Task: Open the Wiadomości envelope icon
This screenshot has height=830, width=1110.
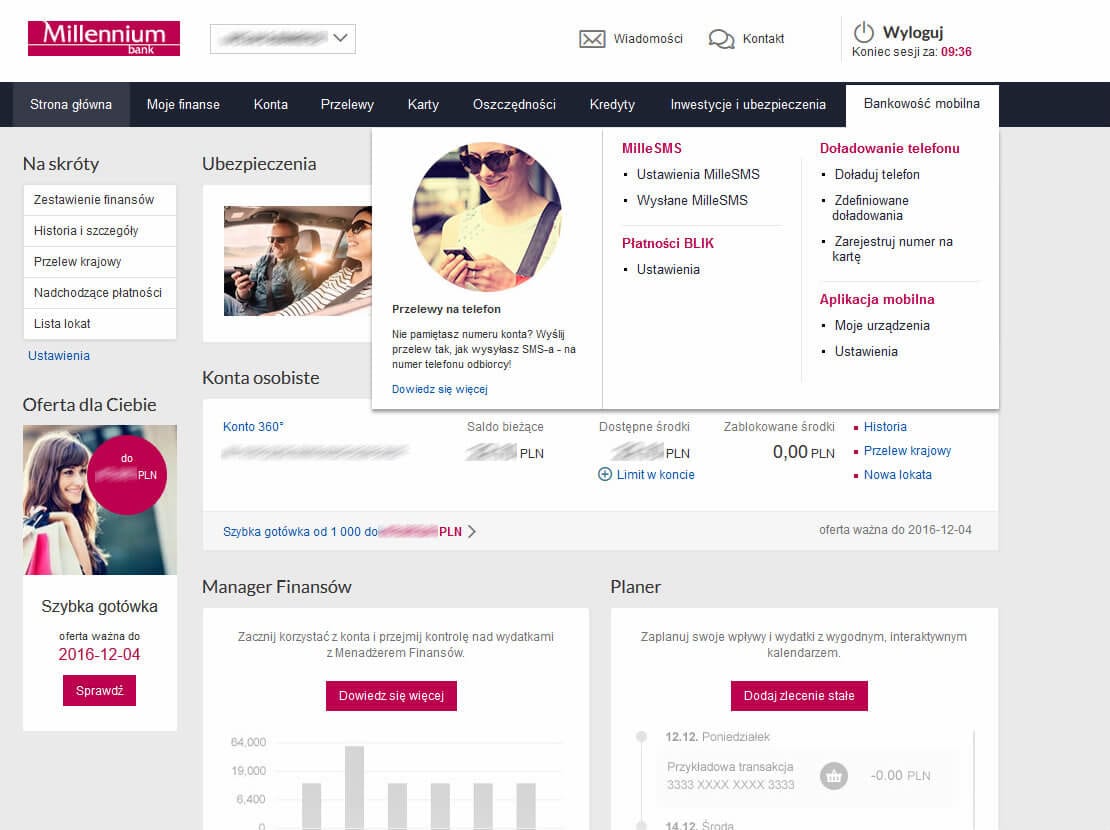Action: [x=592, y=39]
